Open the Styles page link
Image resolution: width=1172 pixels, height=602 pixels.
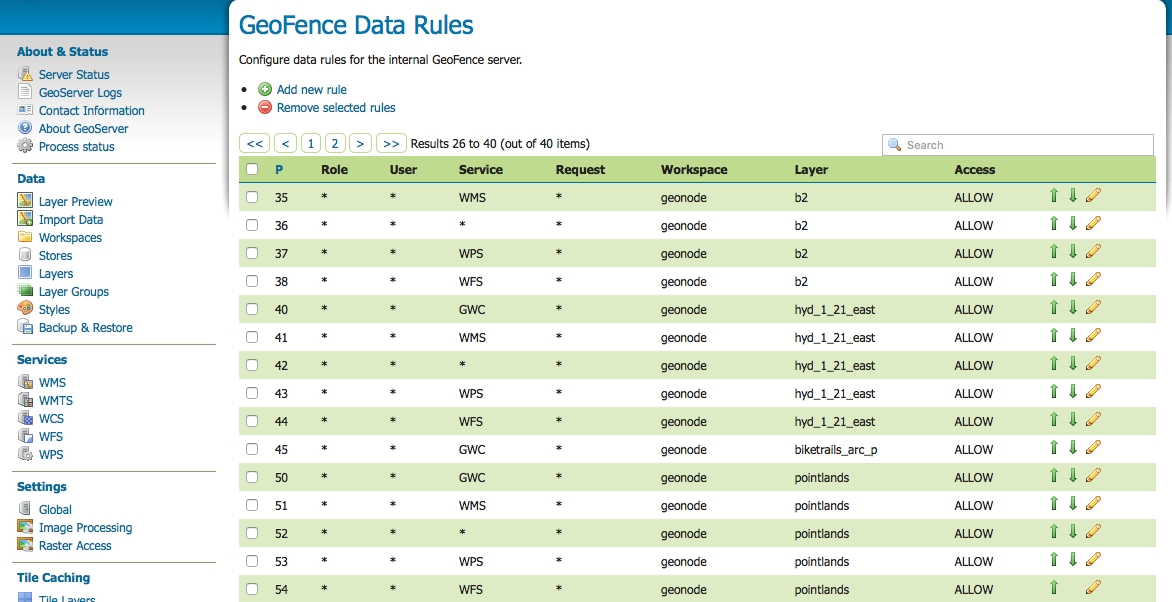click(54, 310)
